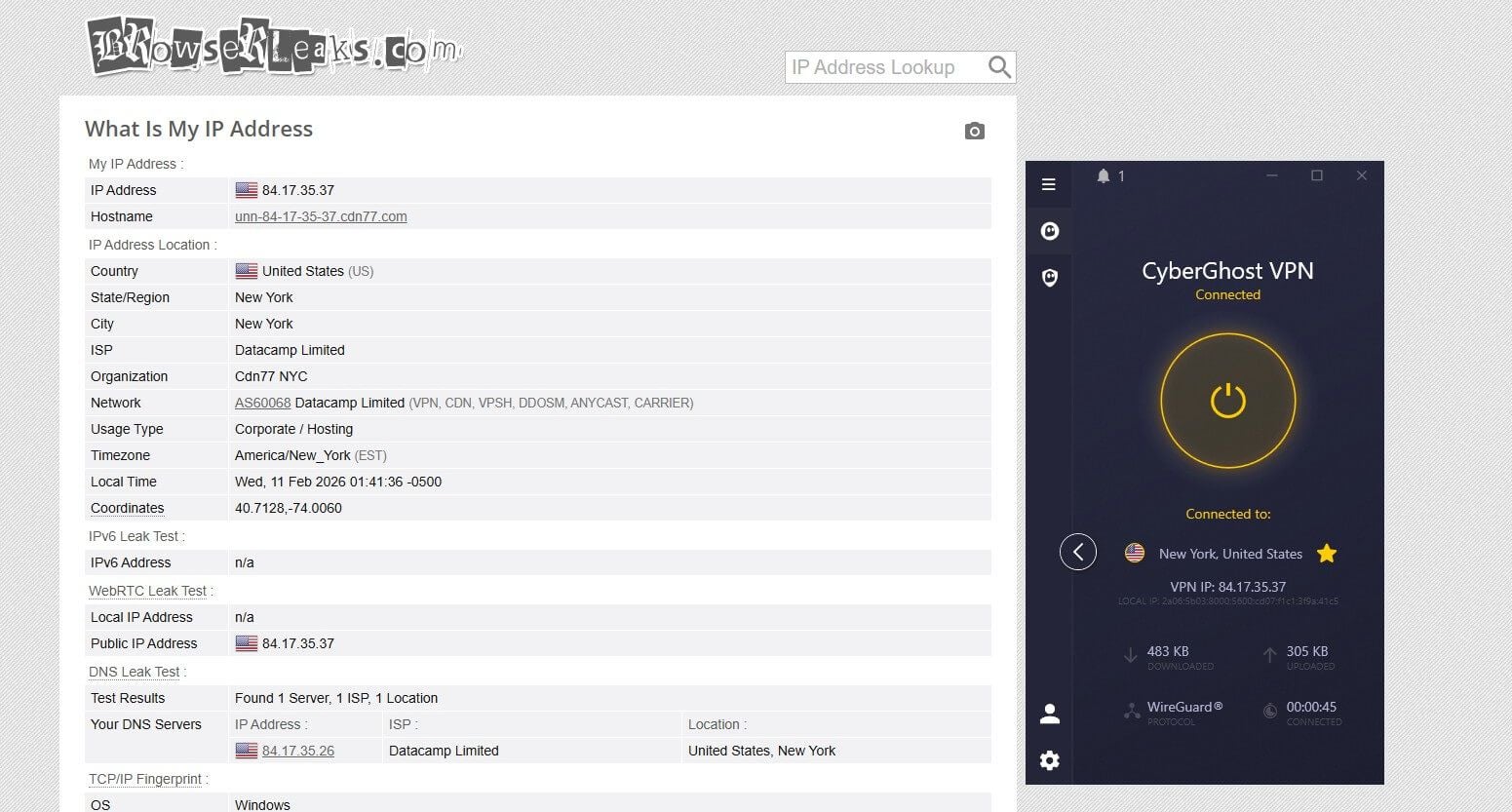Open the unn-84-17-35-37.cdn77.com hostname link
This screenshot has height=812, width=1512.
tap(321, 216)
